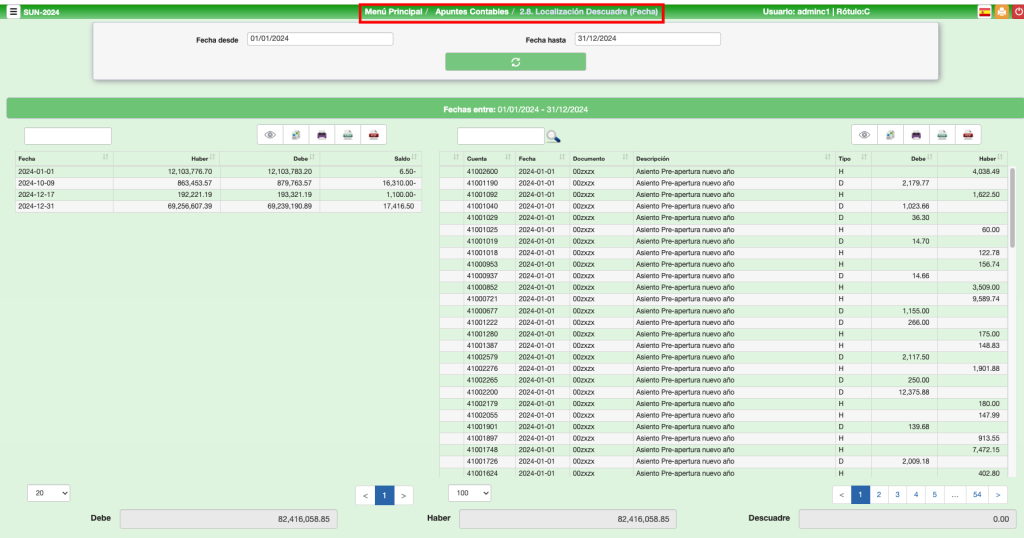Click the red PDF export icon above left table
The width and height of the screenshot is (1024, 538).
click(373, 135)
